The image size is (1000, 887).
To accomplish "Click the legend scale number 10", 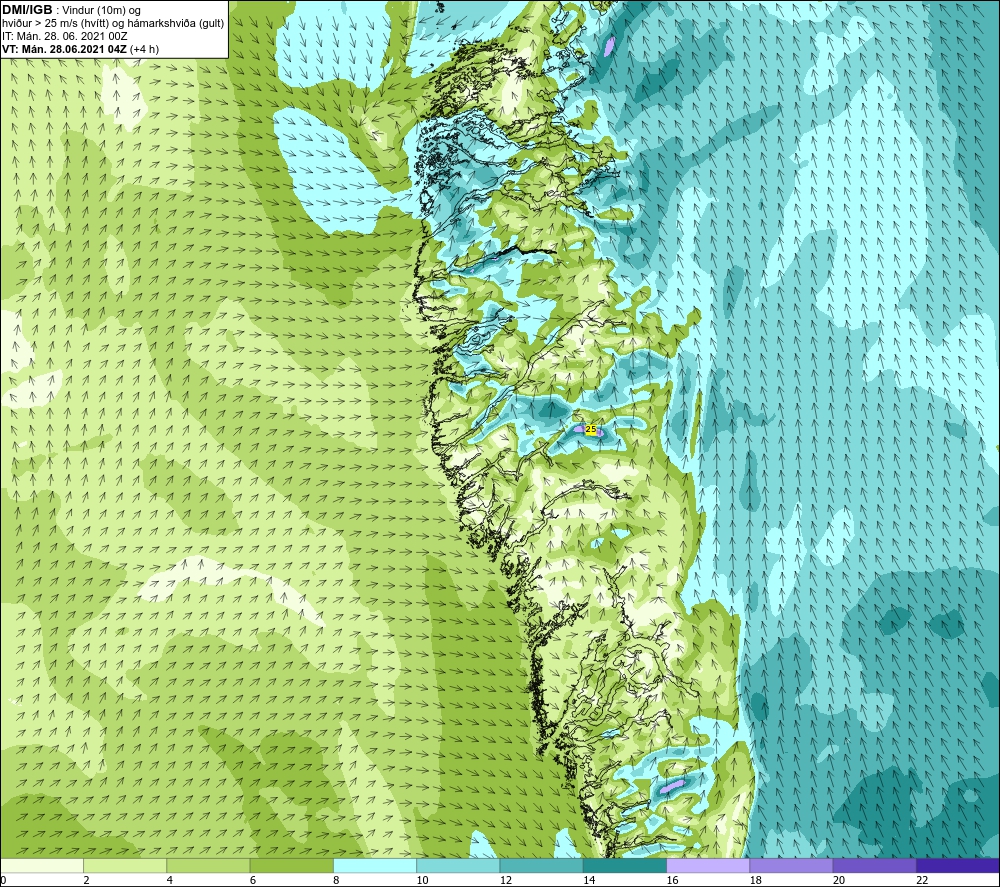I will tap(422, 880).
